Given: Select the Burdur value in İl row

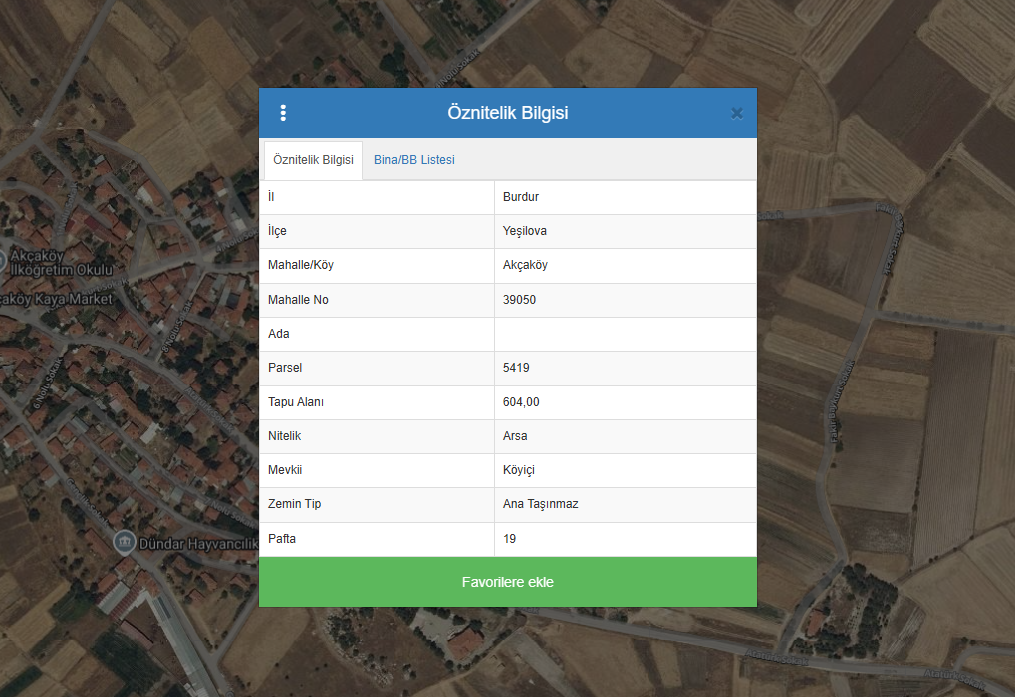Looking at the screenshot, I should (x=521, y=197).
